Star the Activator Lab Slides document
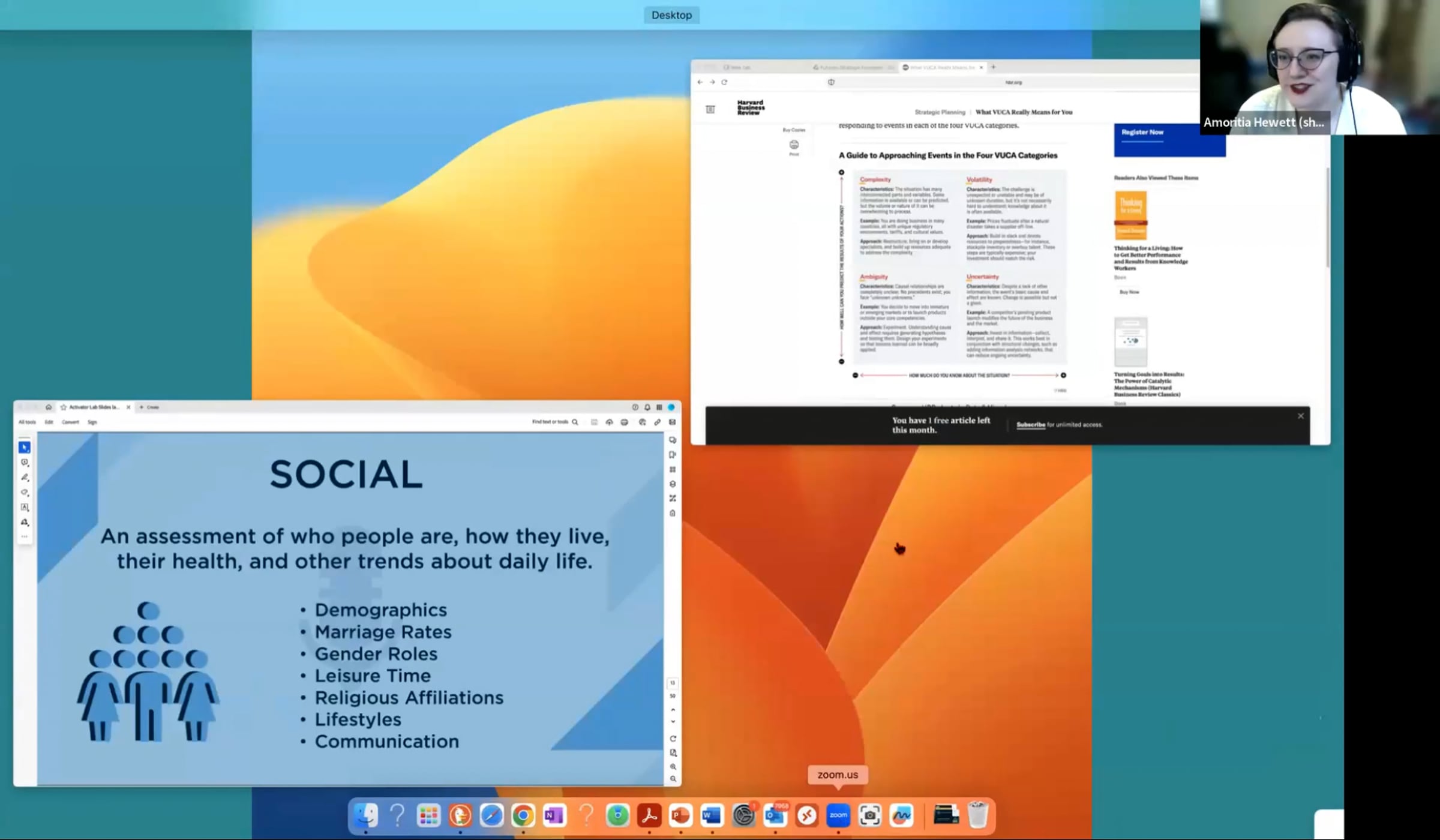 64,407
